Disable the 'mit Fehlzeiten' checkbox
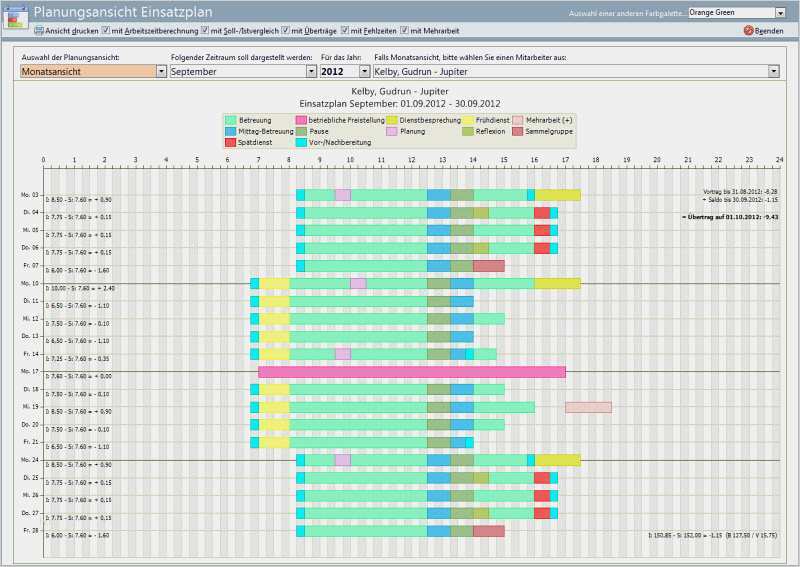This screenshot has height=567, width=800. pos(345,31)
